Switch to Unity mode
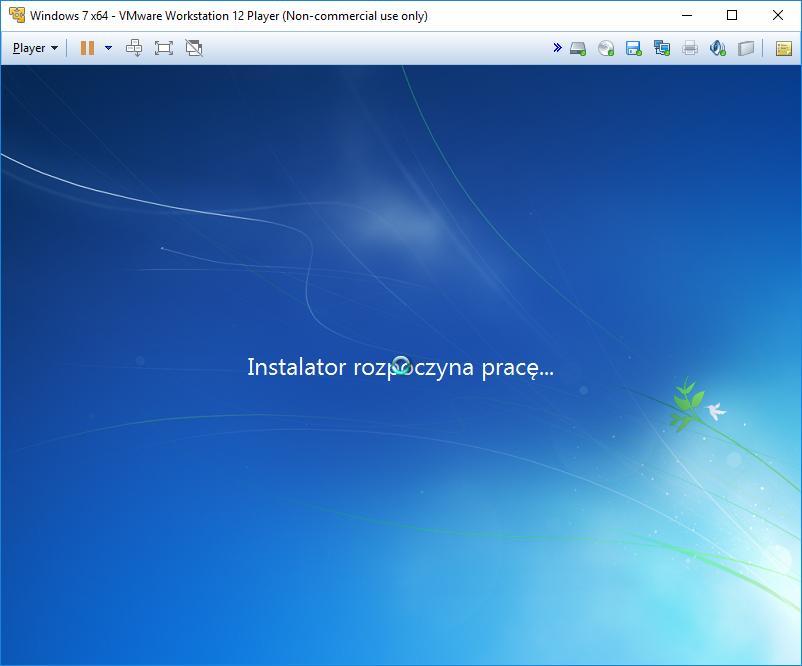Viewport: 802px width, 666px height. pos(194,48)
